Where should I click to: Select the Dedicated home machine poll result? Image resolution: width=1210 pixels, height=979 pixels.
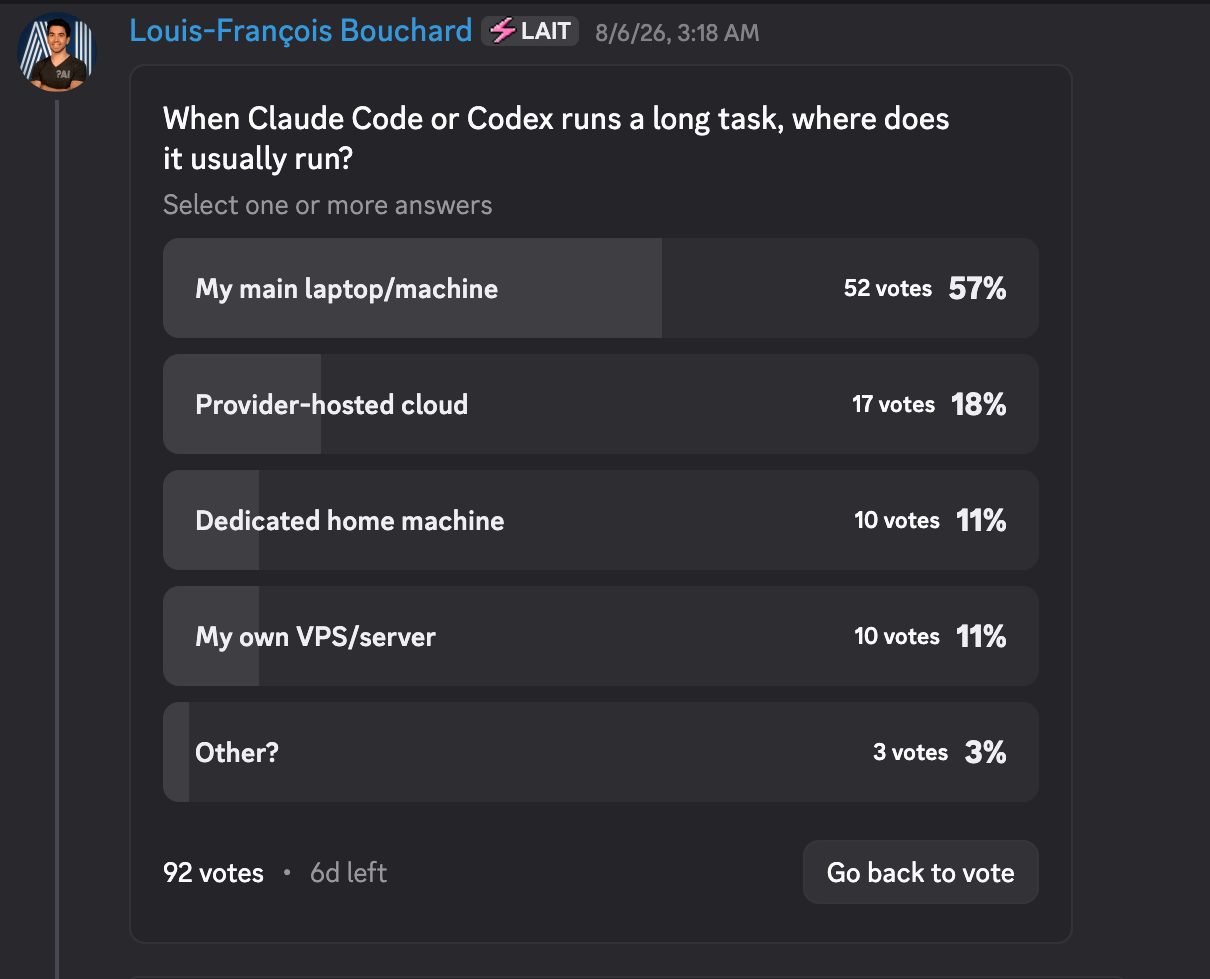[600, 520]
